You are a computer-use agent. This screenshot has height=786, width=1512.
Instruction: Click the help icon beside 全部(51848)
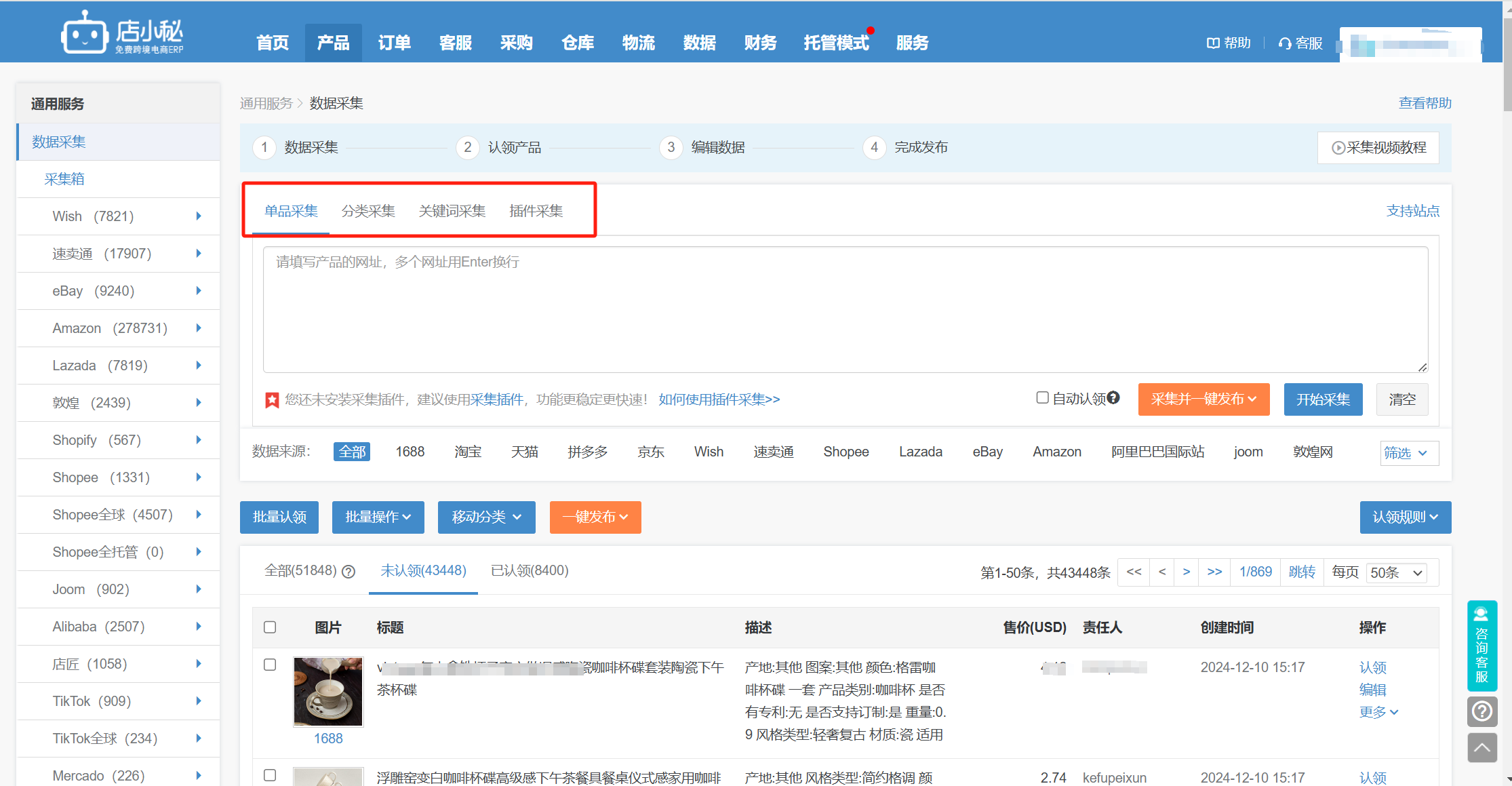coord(349,572)
